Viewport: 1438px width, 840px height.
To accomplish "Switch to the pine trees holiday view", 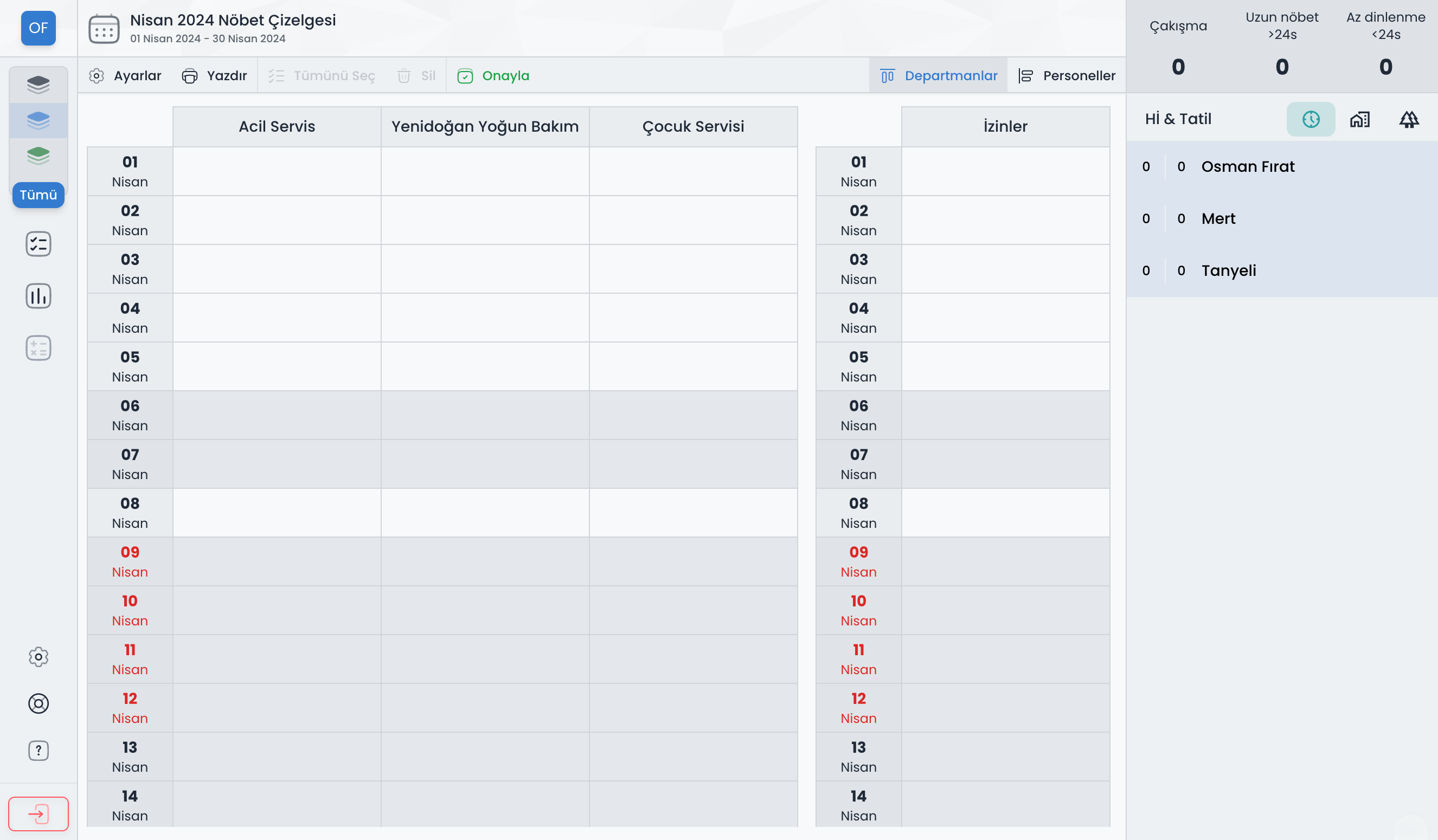I will tap(1408, 119).
